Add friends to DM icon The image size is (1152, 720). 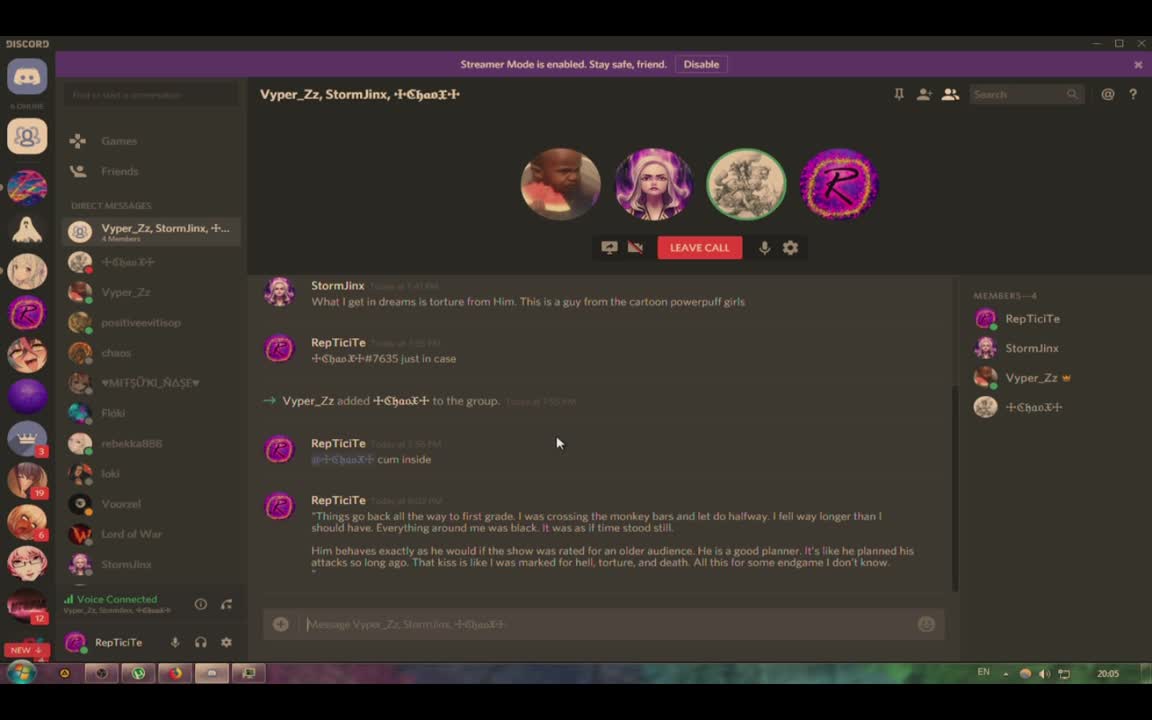tap(924, 94)
